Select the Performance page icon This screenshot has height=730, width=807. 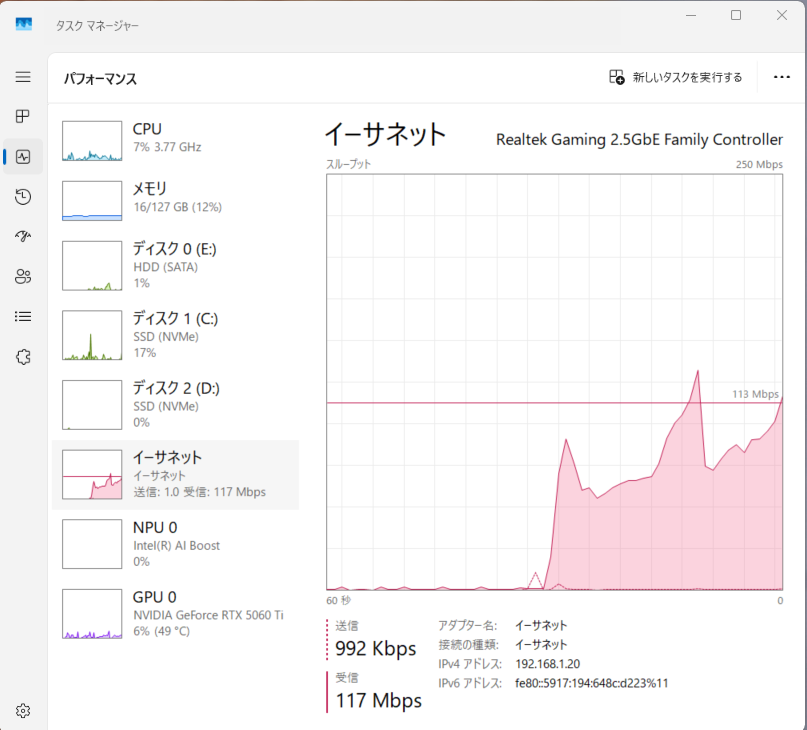tap(21, 156)
